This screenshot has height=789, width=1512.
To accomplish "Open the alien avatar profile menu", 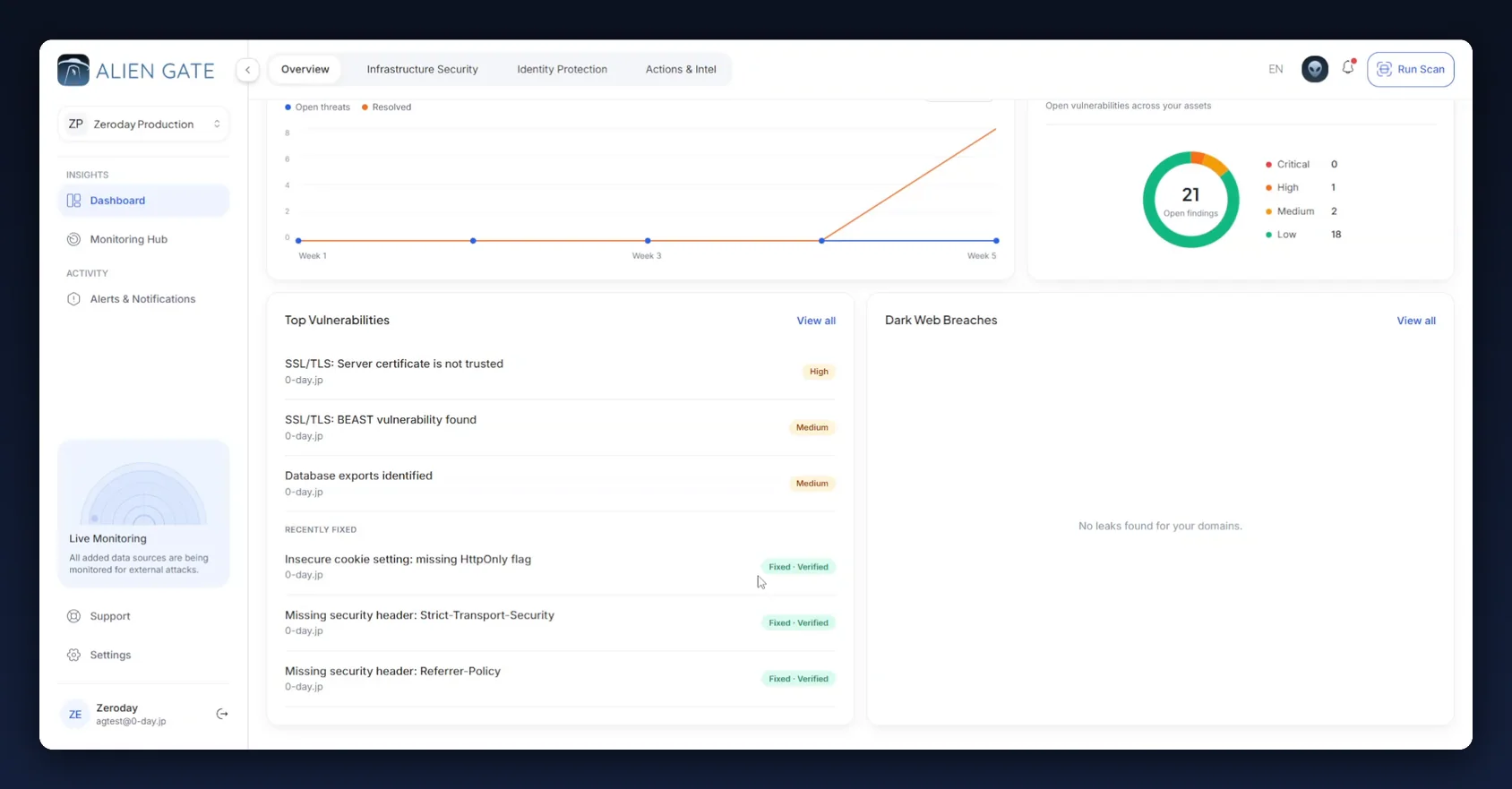I will pyautogui.click(x=1314, y=69).
